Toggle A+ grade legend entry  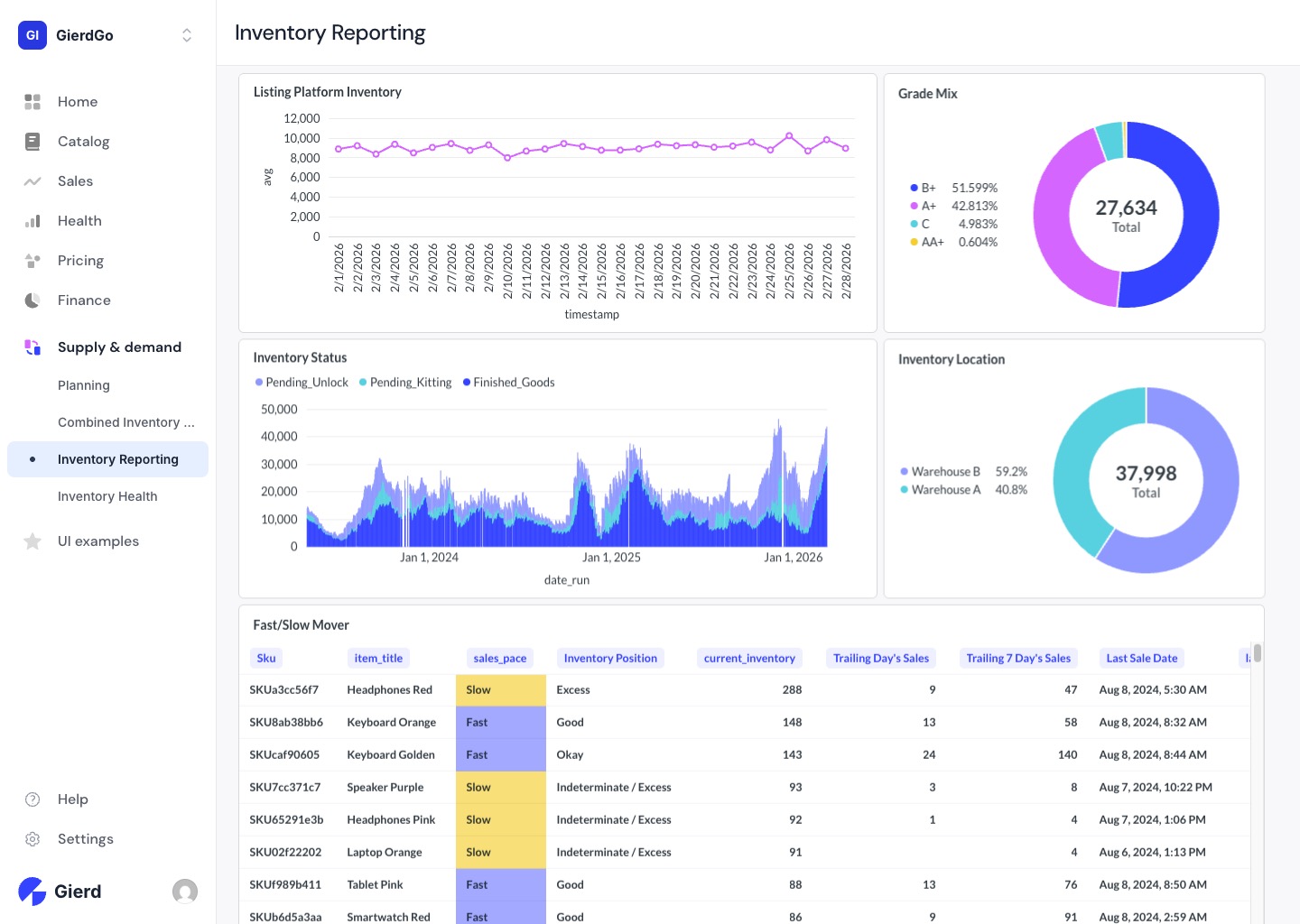[953, 206]
